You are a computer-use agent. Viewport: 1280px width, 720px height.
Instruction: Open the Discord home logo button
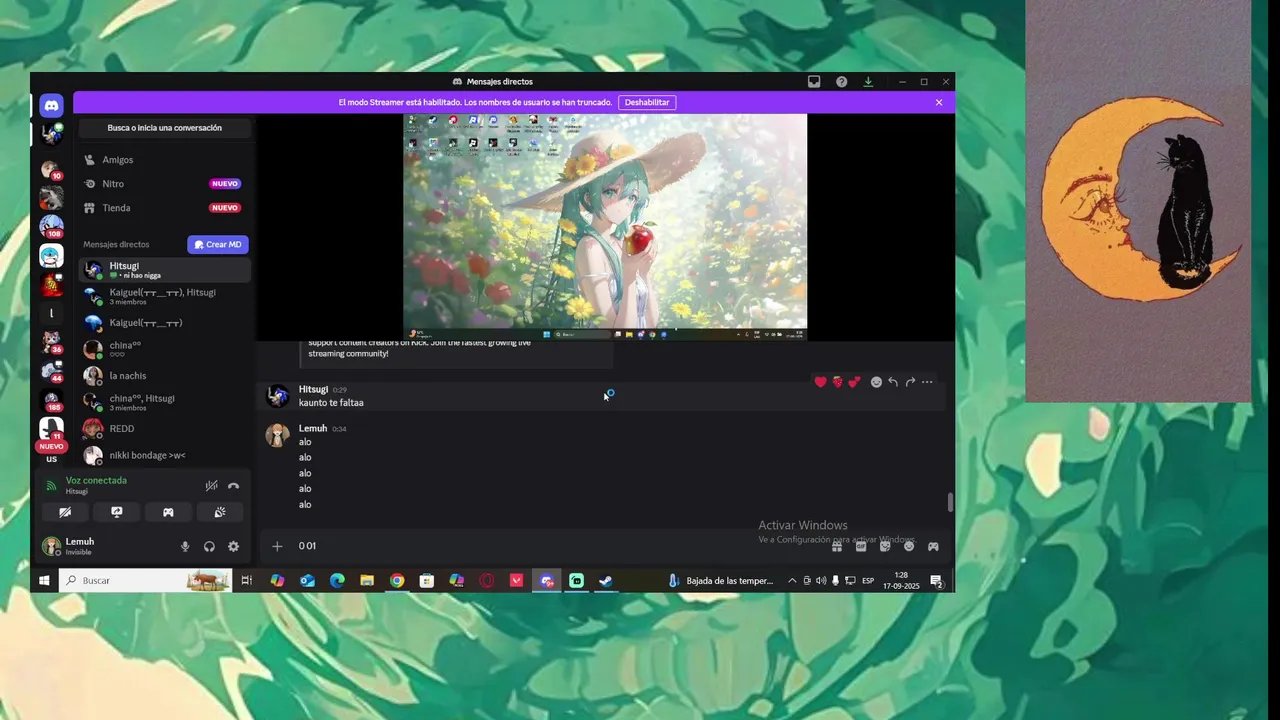point(51,105)
